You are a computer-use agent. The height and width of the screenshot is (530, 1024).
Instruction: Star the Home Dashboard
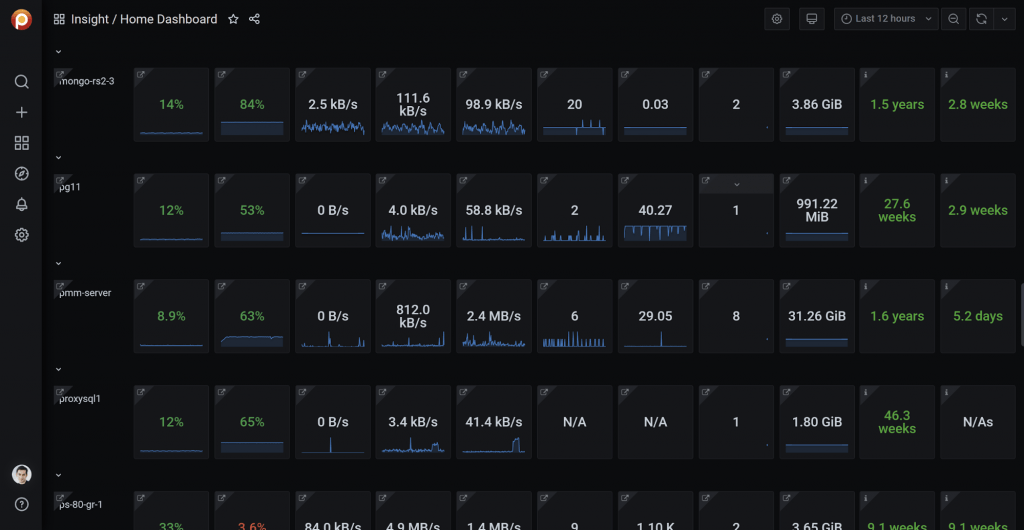pos(233,20)
